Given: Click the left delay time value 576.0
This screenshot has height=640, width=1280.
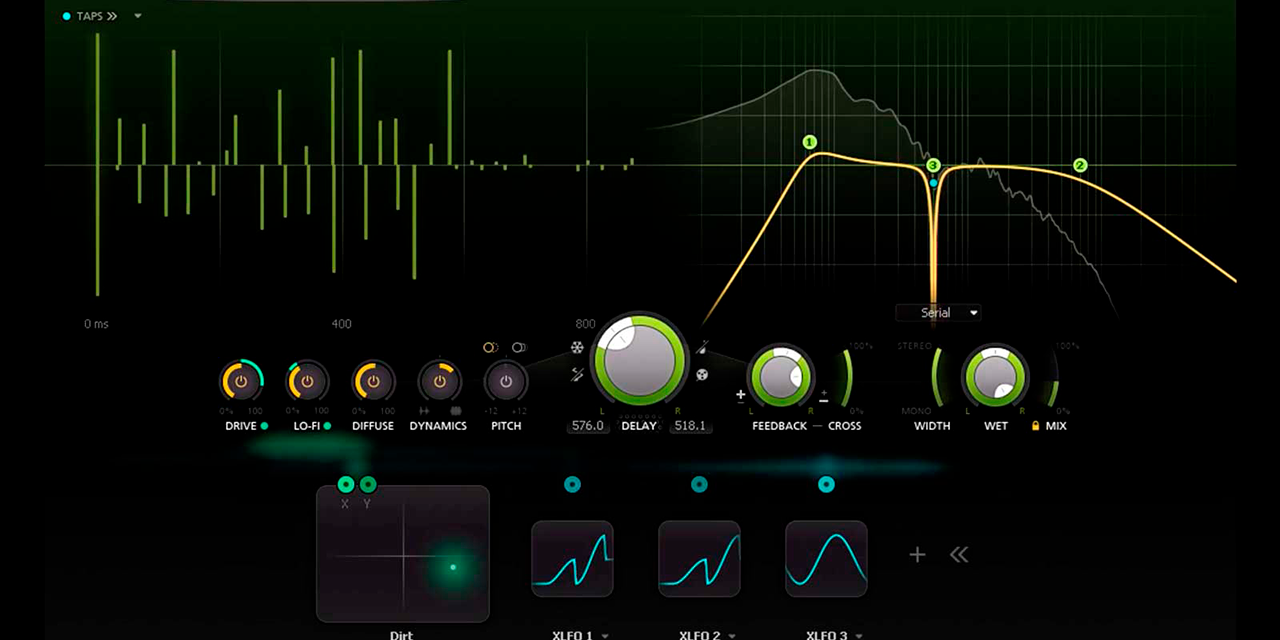Looking at the screenshot, I should point(587,426).
